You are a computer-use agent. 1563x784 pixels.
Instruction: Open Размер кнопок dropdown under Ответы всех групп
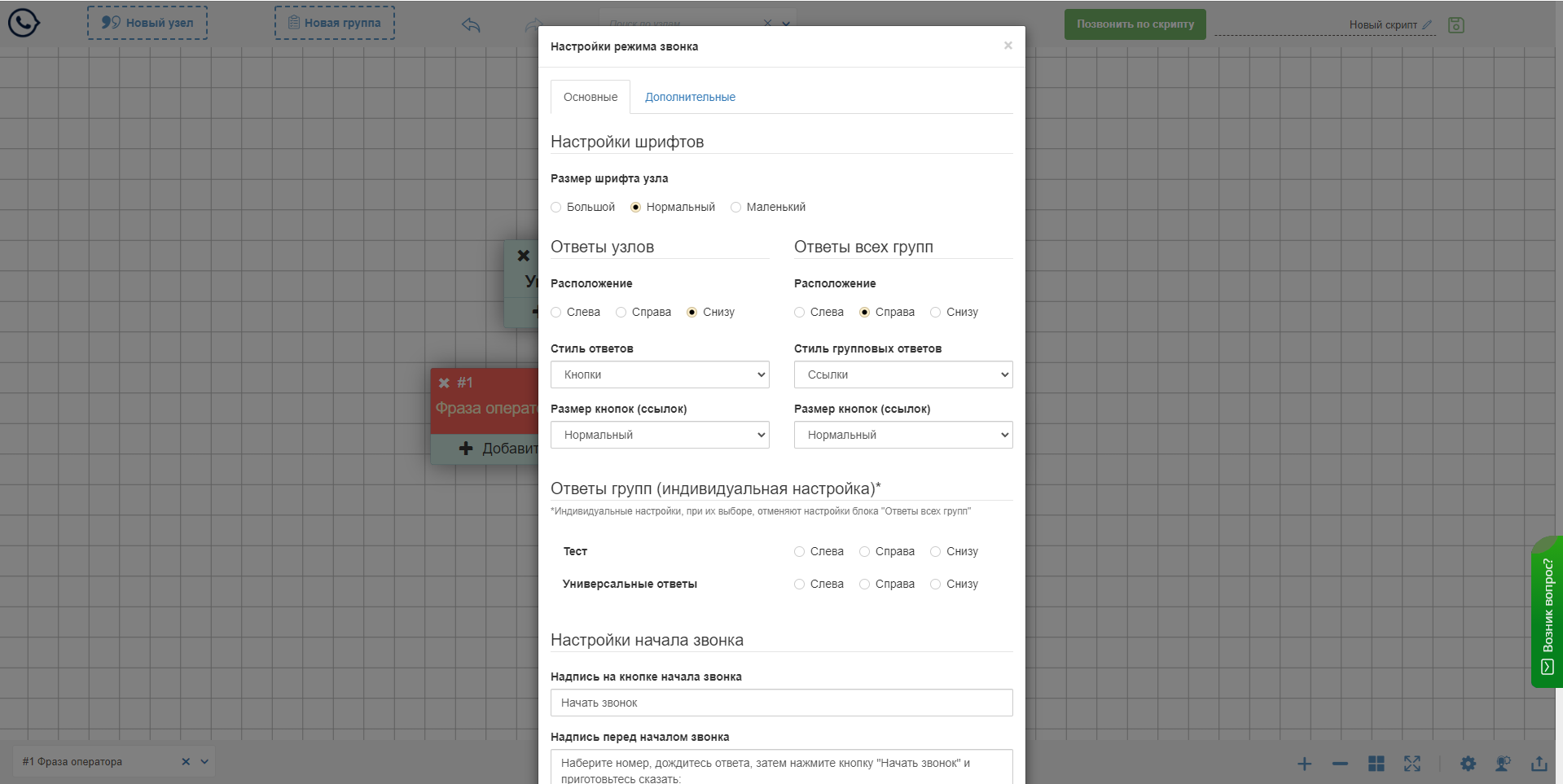903,435
